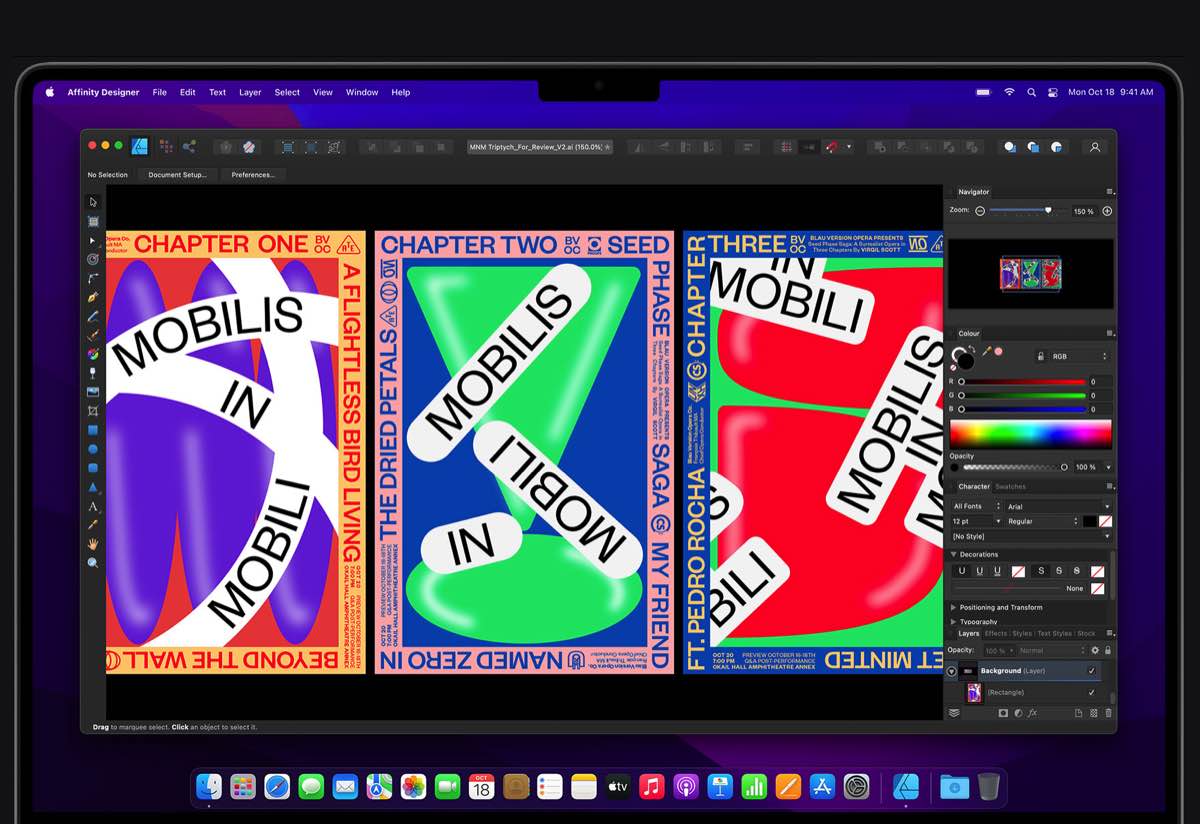Image resolution: width=1200 pixels, height=824 pixels.
Task: Collapse the Background layer group
Action: coord(952,671)
